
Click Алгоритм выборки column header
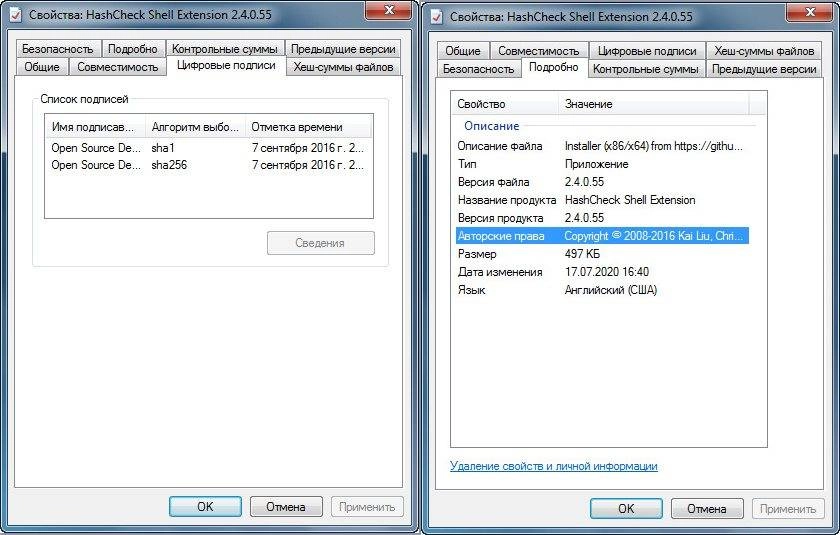[196, 127]
